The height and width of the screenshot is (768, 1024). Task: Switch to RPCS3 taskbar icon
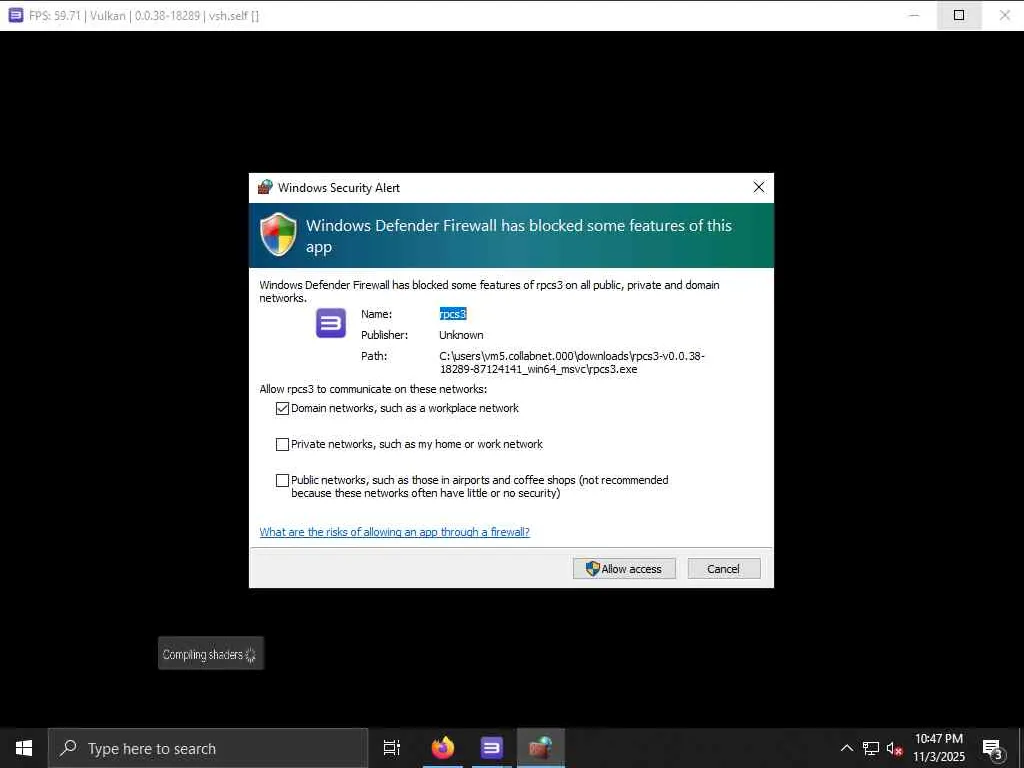pos(492,748)
